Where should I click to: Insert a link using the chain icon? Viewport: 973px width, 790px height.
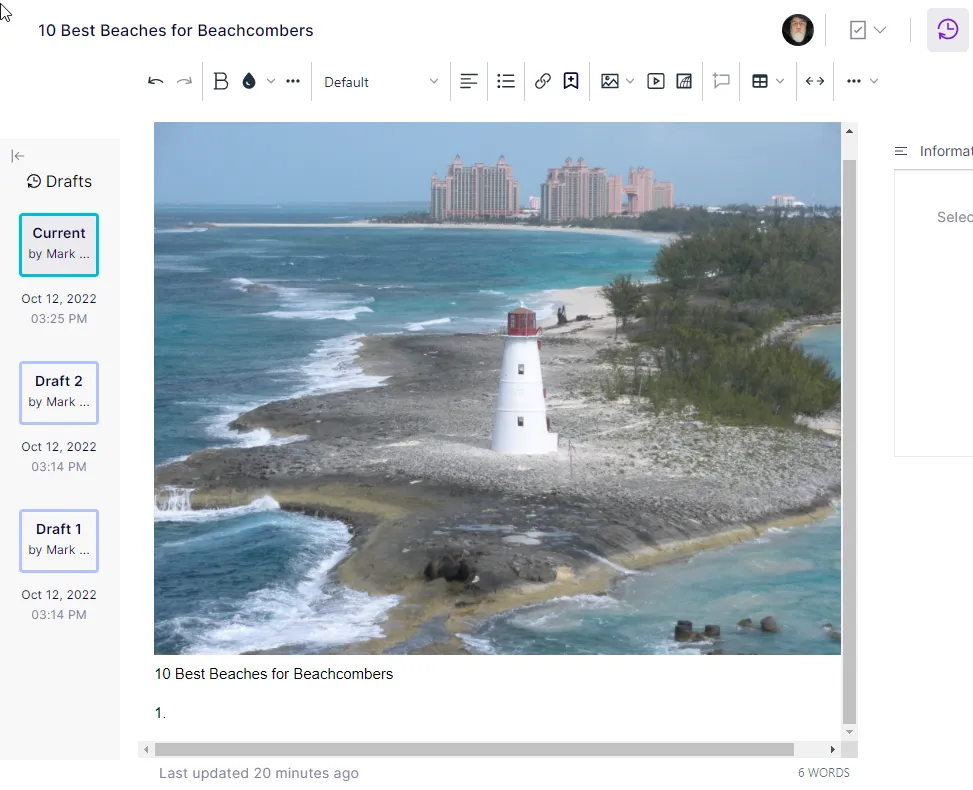[x=543, y=81]
